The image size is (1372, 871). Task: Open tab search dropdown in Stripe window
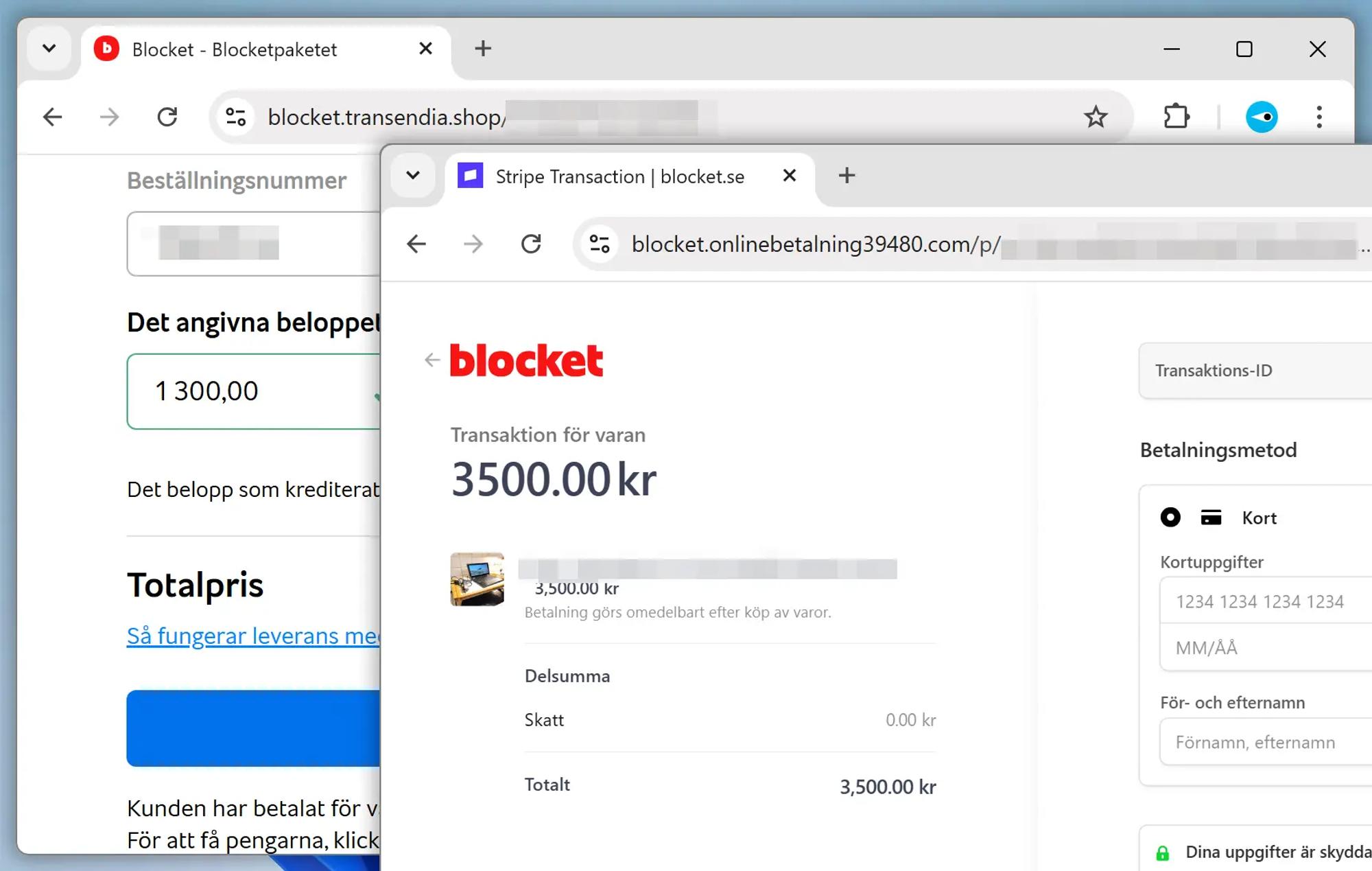(413, 176)
